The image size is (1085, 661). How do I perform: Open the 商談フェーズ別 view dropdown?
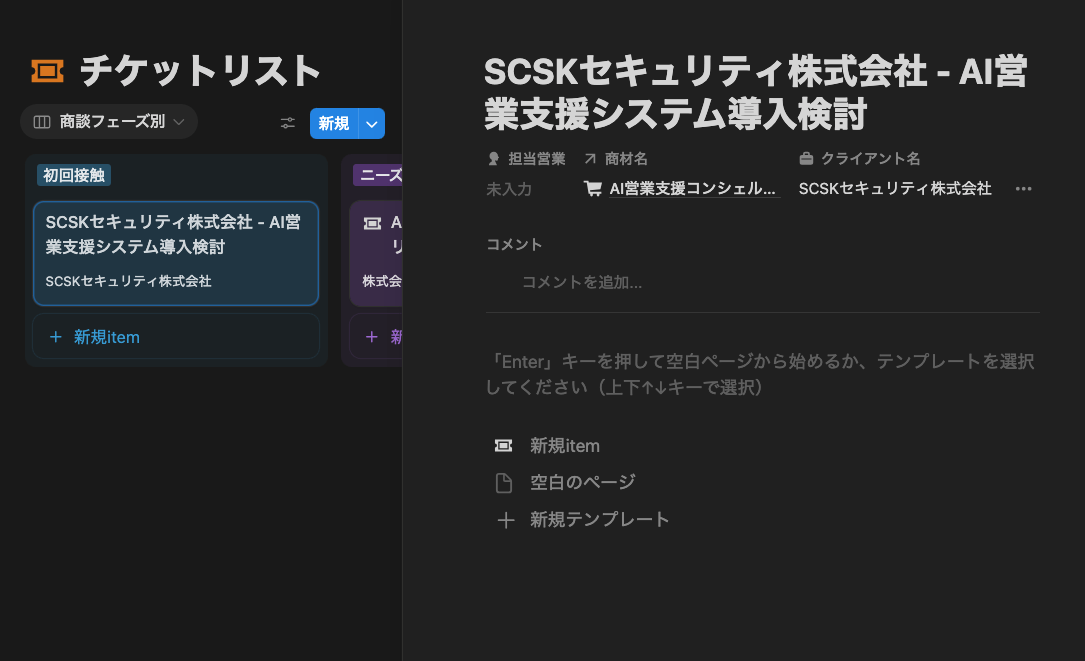[109, 122]
